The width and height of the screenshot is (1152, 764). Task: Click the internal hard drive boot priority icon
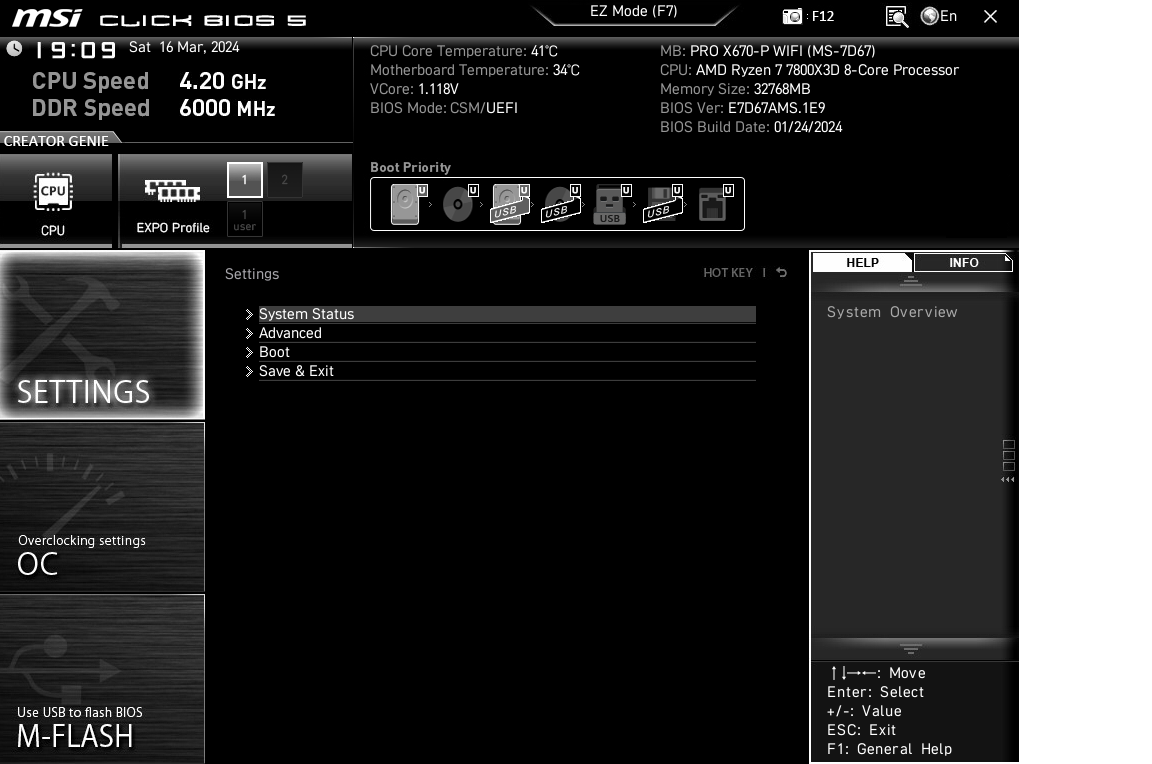pos(408,204)
